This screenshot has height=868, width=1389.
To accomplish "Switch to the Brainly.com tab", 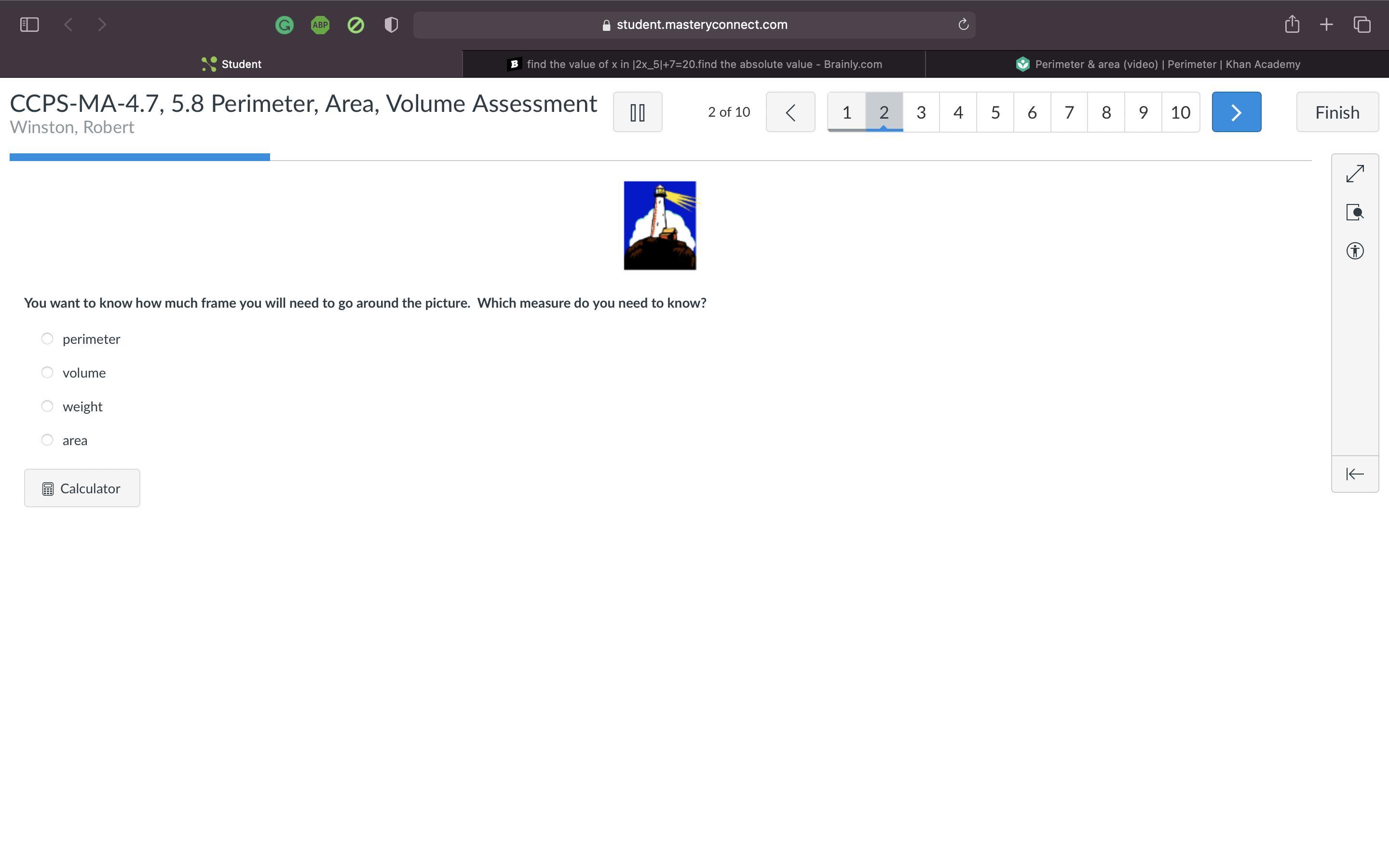I will pyautogui.click(x=694, y=64).
